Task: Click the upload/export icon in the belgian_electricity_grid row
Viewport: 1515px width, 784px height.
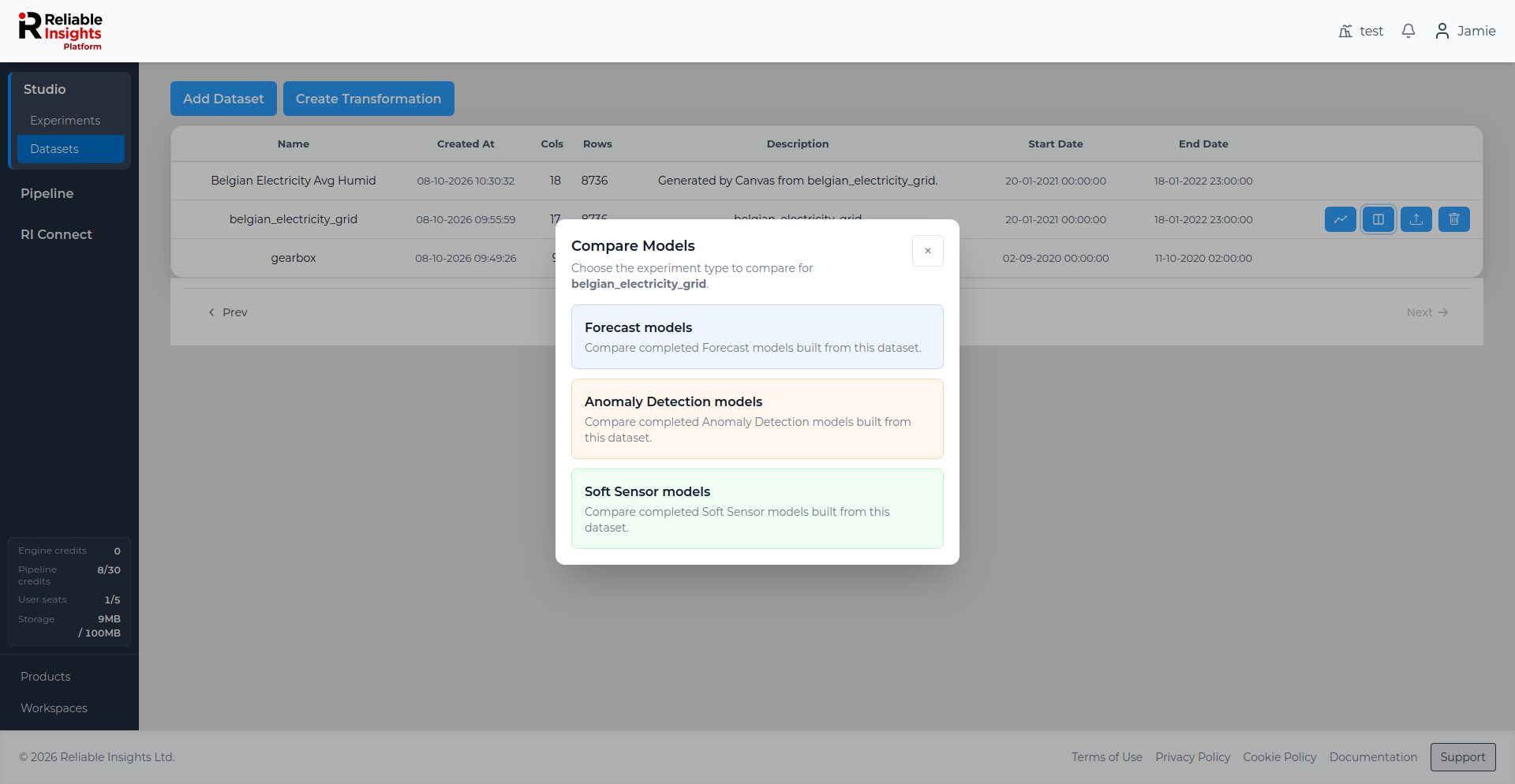Action: (1416, 219)
